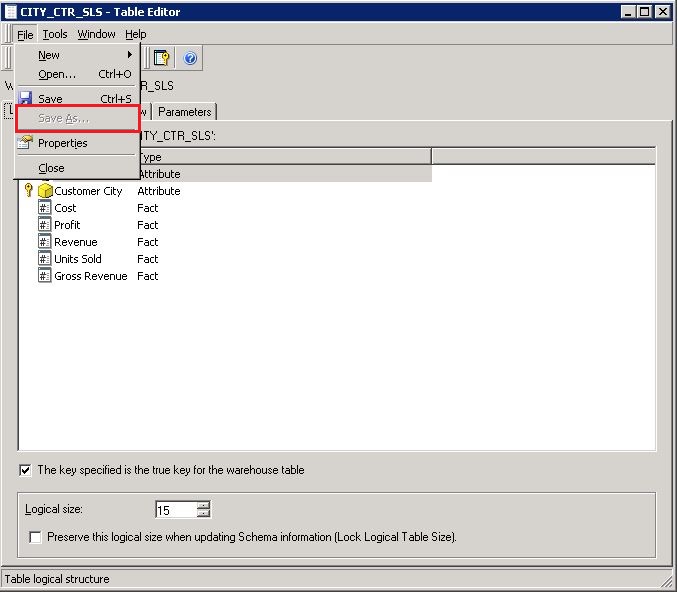Maximize the Table Editor window
This screenshot has height=592, width=677.
click(644, 12)
